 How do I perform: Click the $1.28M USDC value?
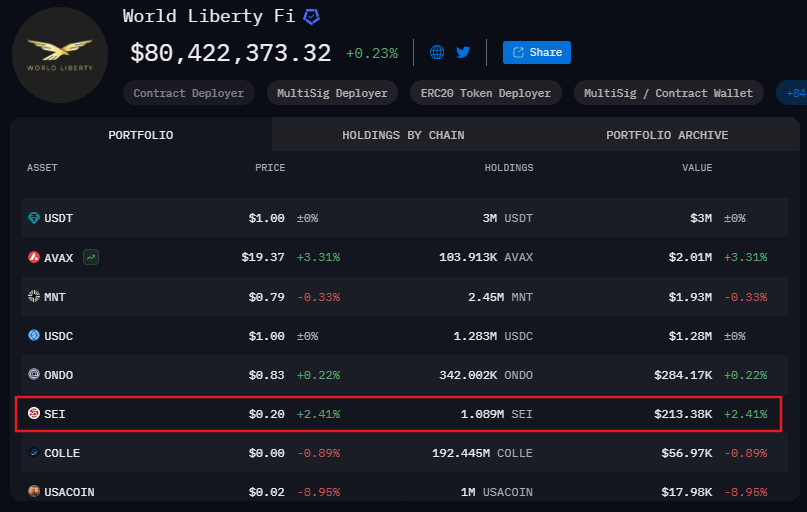690,336
